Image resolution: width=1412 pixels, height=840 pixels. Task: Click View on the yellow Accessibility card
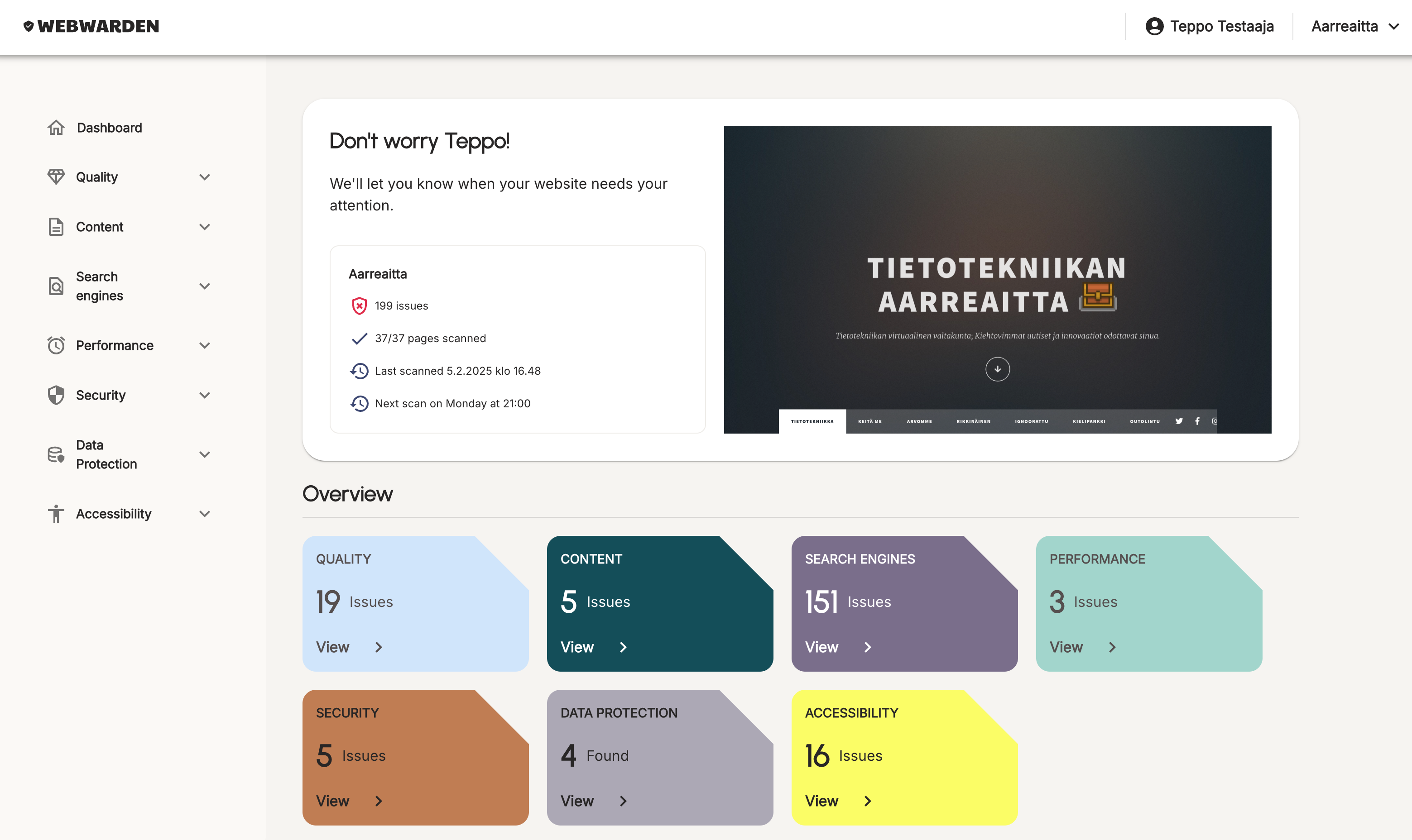click(x=838, y=800)
